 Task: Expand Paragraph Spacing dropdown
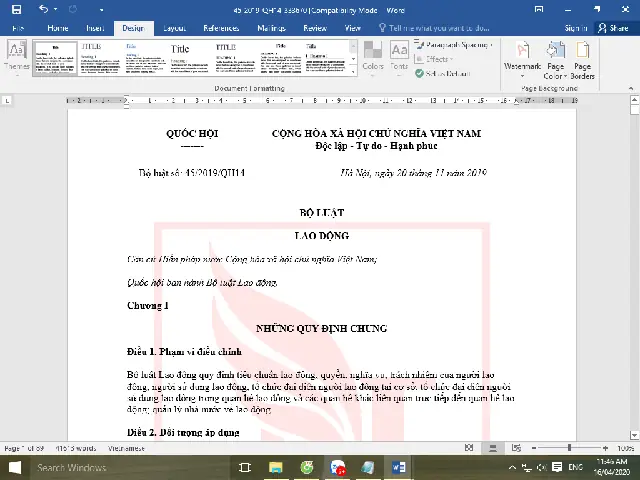tap(456, 45)
